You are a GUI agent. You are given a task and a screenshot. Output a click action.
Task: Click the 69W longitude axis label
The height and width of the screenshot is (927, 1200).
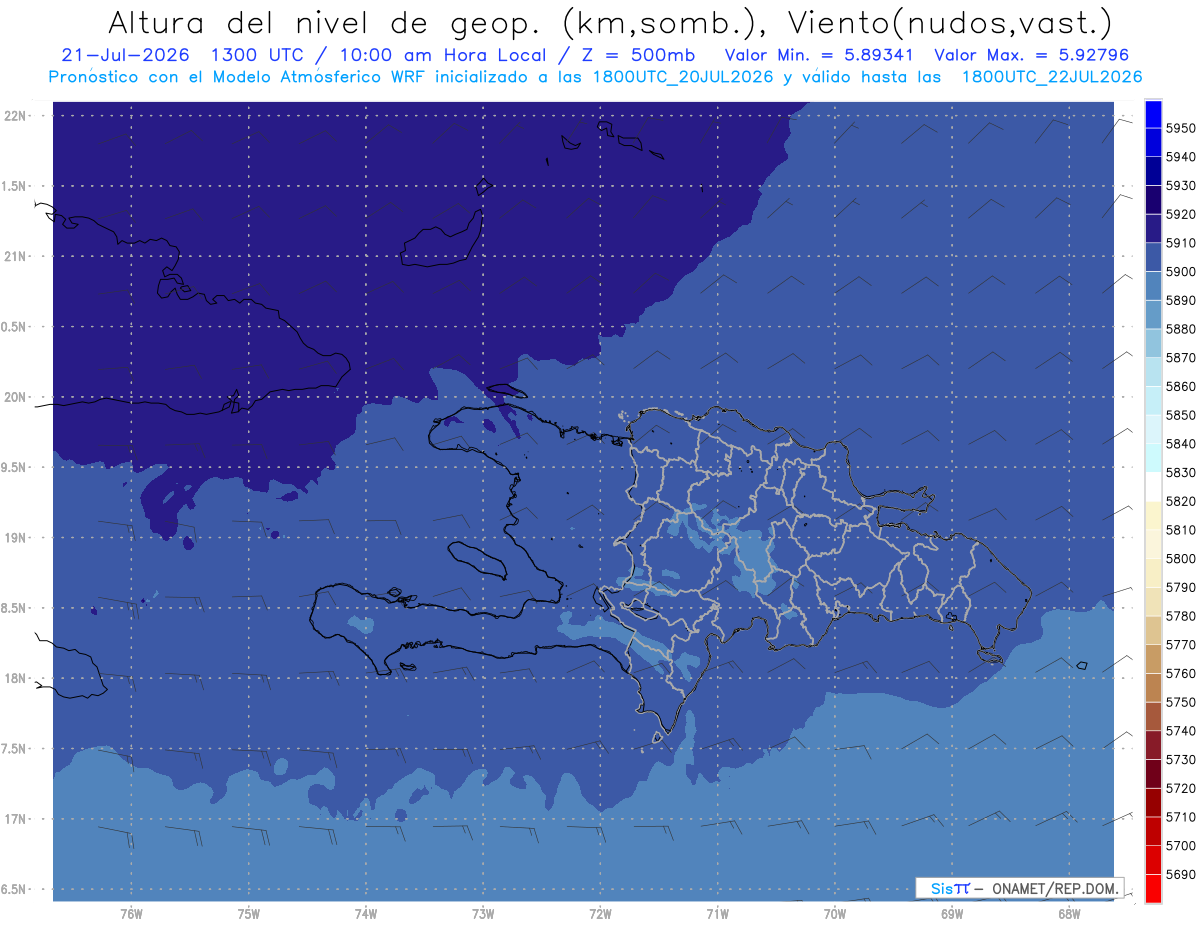point(952,914)
